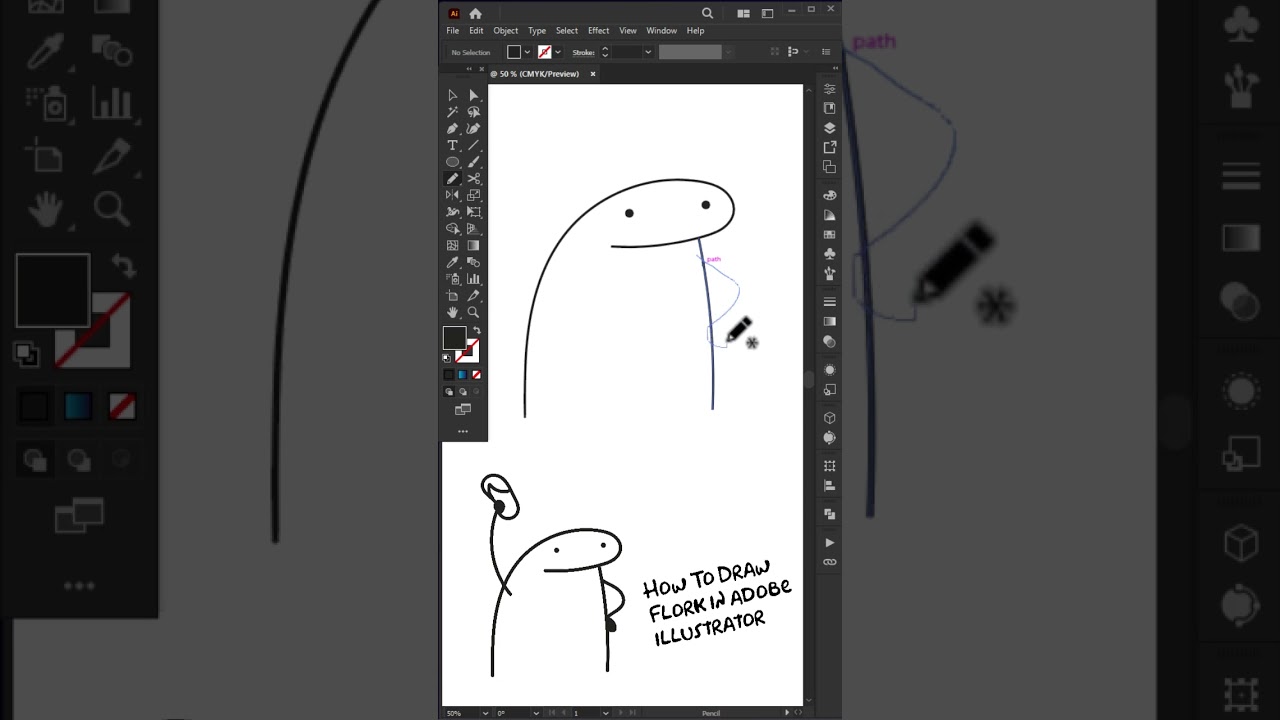The width and height of the screenshot is (1280, 720).
Task: Open the control bar panel menu
Action: pyautogui.click(x=825, y=52)
